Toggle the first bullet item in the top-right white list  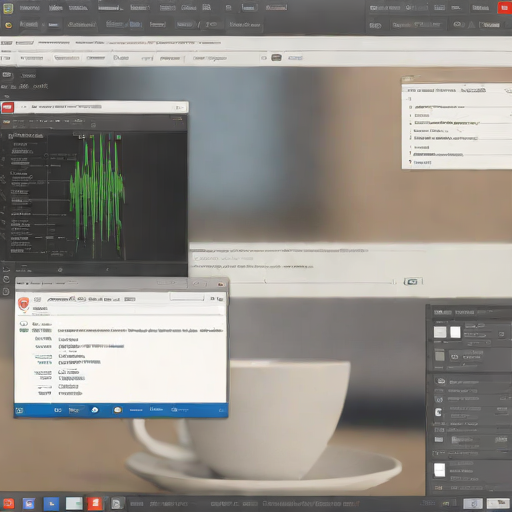tap(411, 107)
